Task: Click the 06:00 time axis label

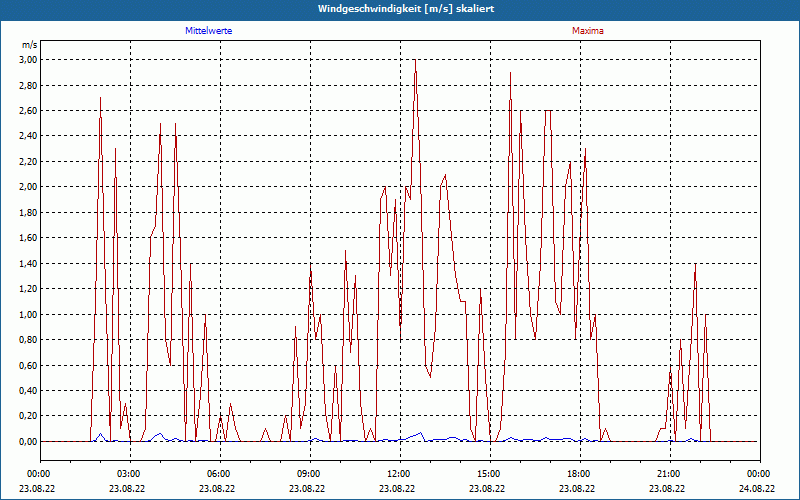Action: point(217,474)
